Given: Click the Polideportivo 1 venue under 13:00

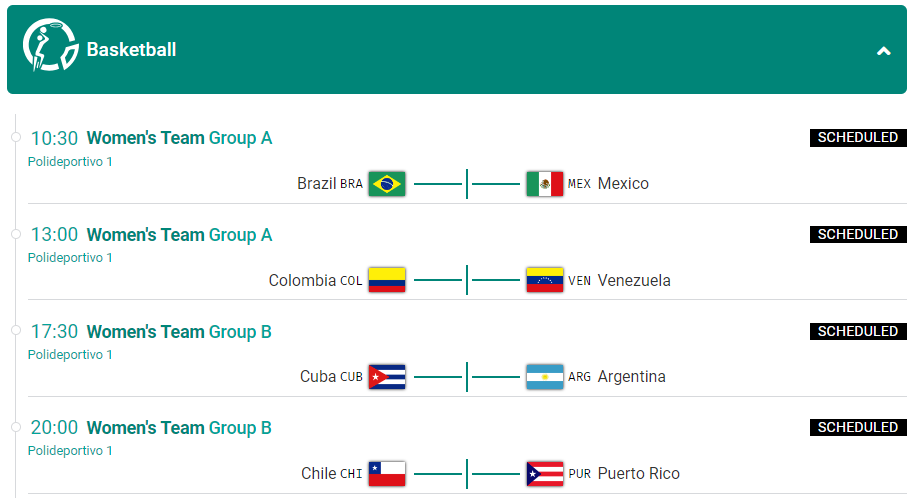Looking at the screenshot, I should click(70, 257).
